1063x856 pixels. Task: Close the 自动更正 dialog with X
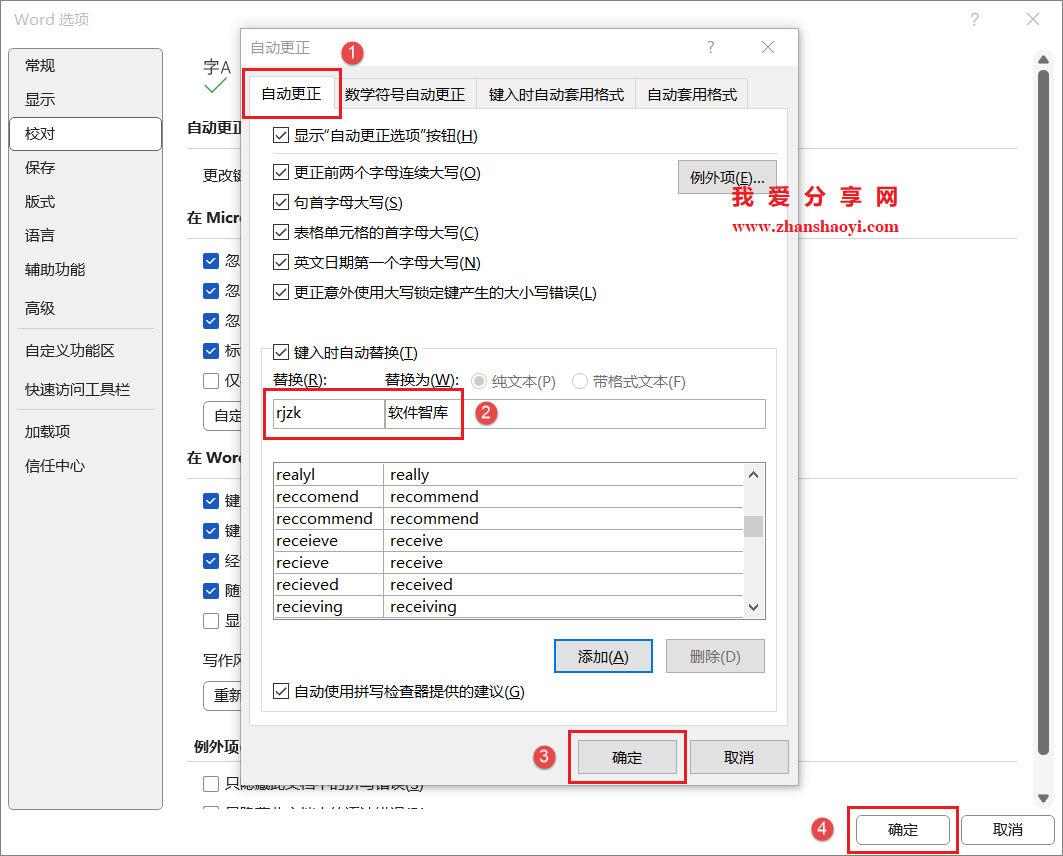coord(767,47)
